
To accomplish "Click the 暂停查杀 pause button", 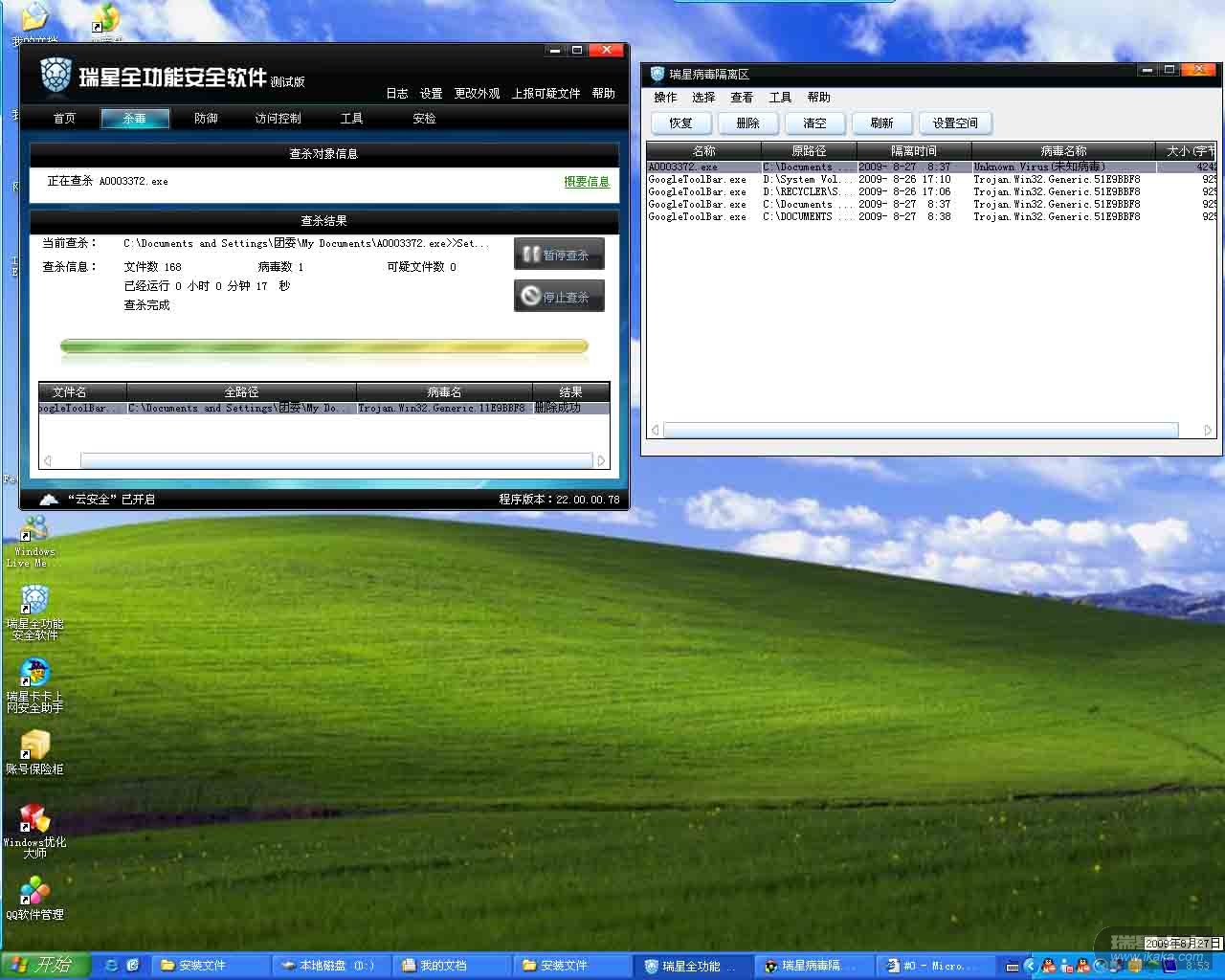I will pyautogui.click(x=559, y=255).
